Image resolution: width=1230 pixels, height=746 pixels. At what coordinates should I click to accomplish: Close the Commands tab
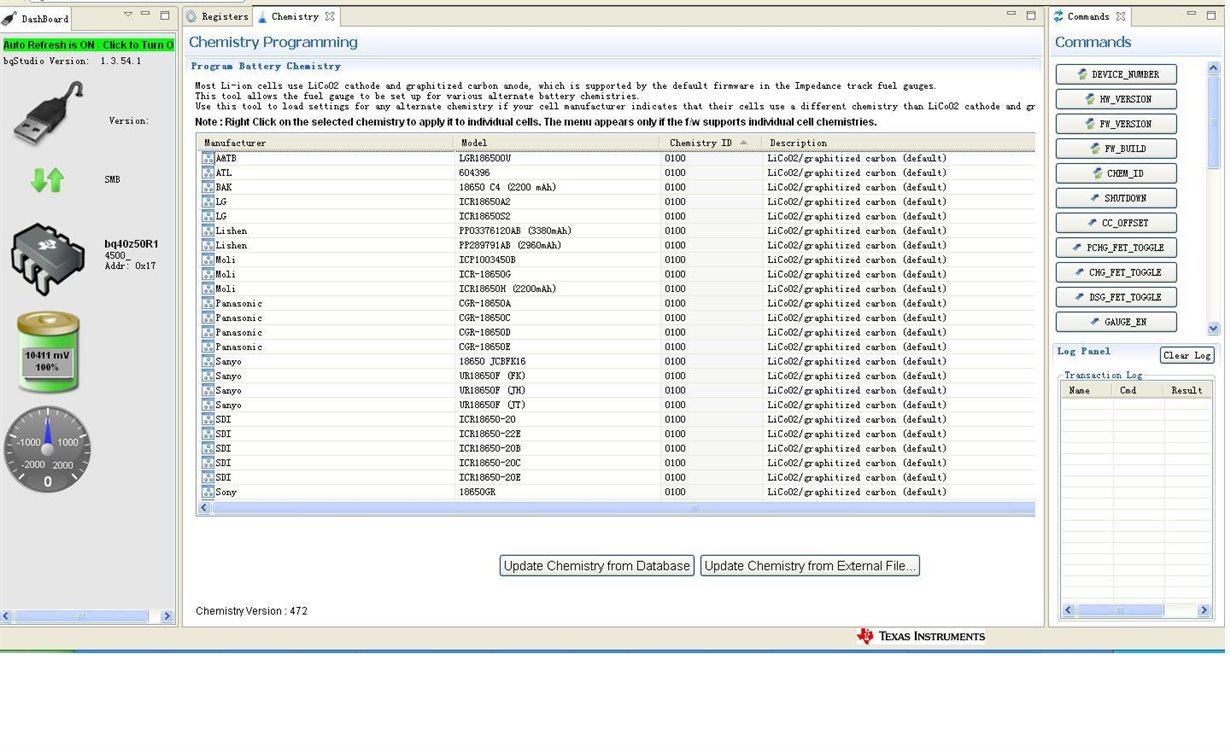[1121, 16]
